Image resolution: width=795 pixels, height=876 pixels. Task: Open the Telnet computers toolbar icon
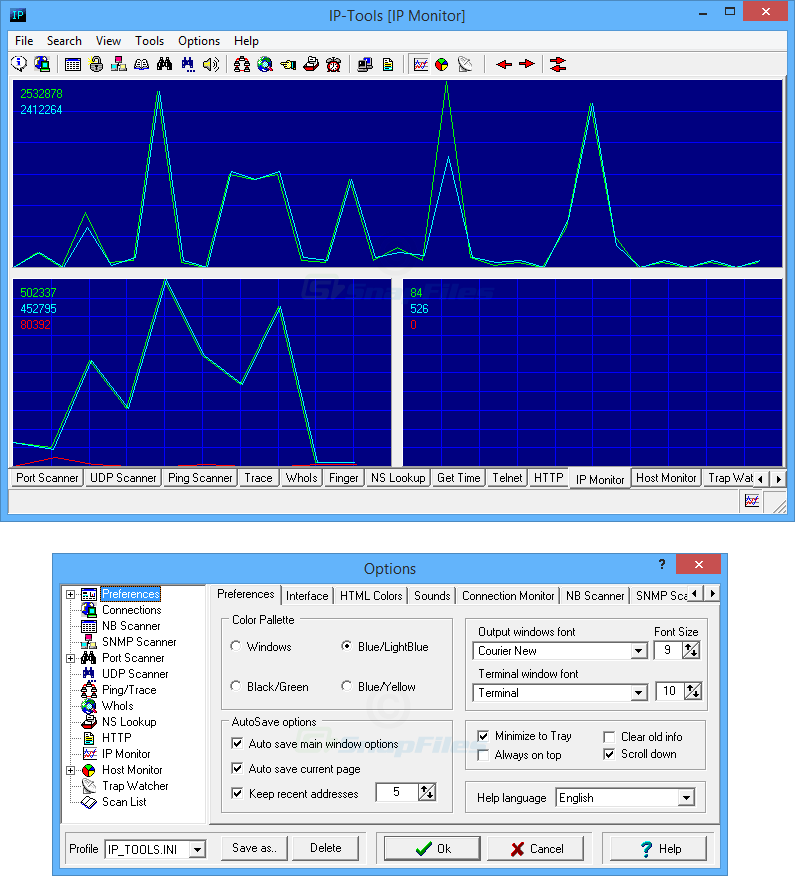pos(365,64)
